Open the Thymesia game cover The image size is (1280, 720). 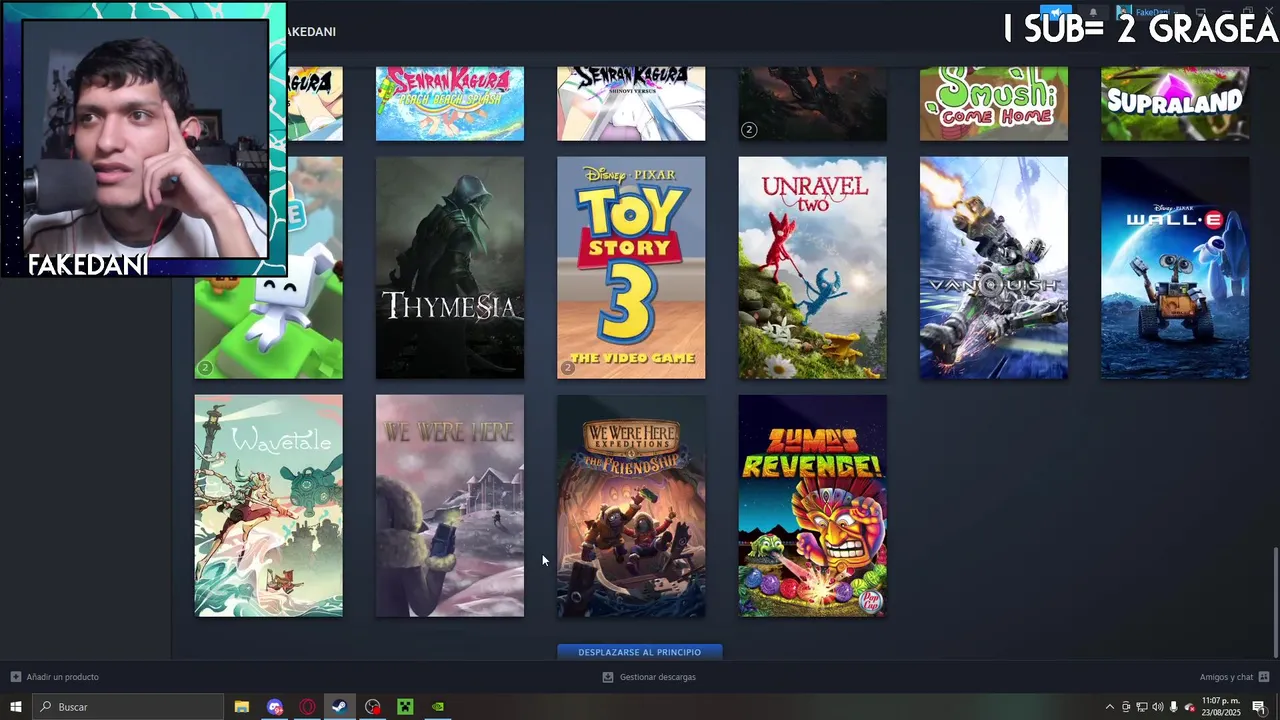[x=450, y=268]
